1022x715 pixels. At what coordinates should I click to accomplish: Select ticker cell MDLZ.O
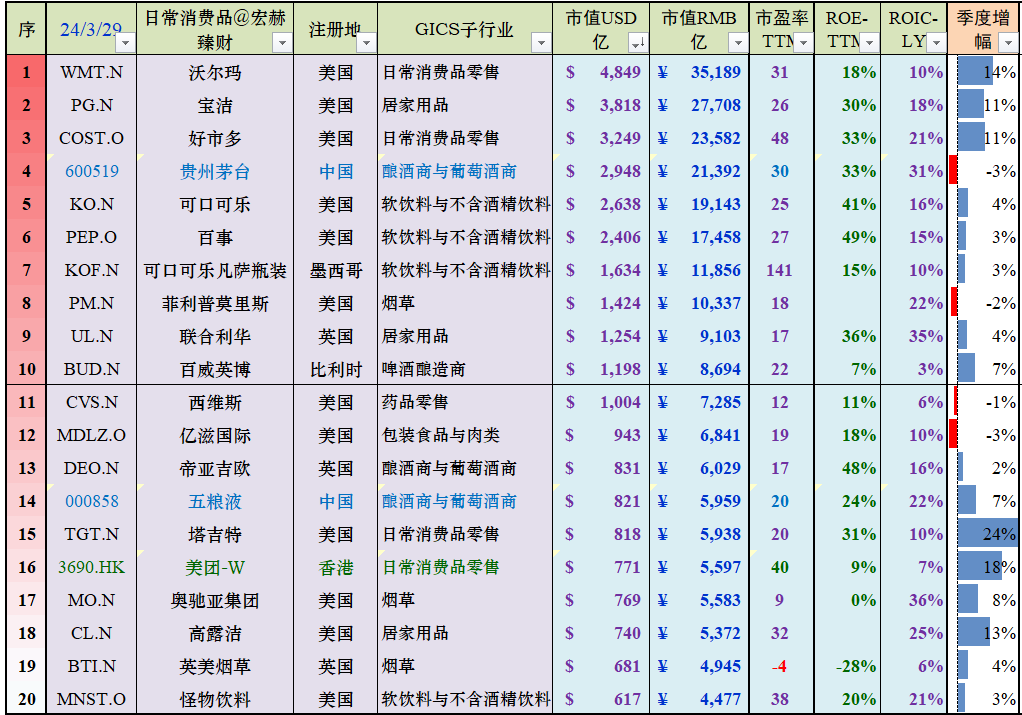point(91,435)
